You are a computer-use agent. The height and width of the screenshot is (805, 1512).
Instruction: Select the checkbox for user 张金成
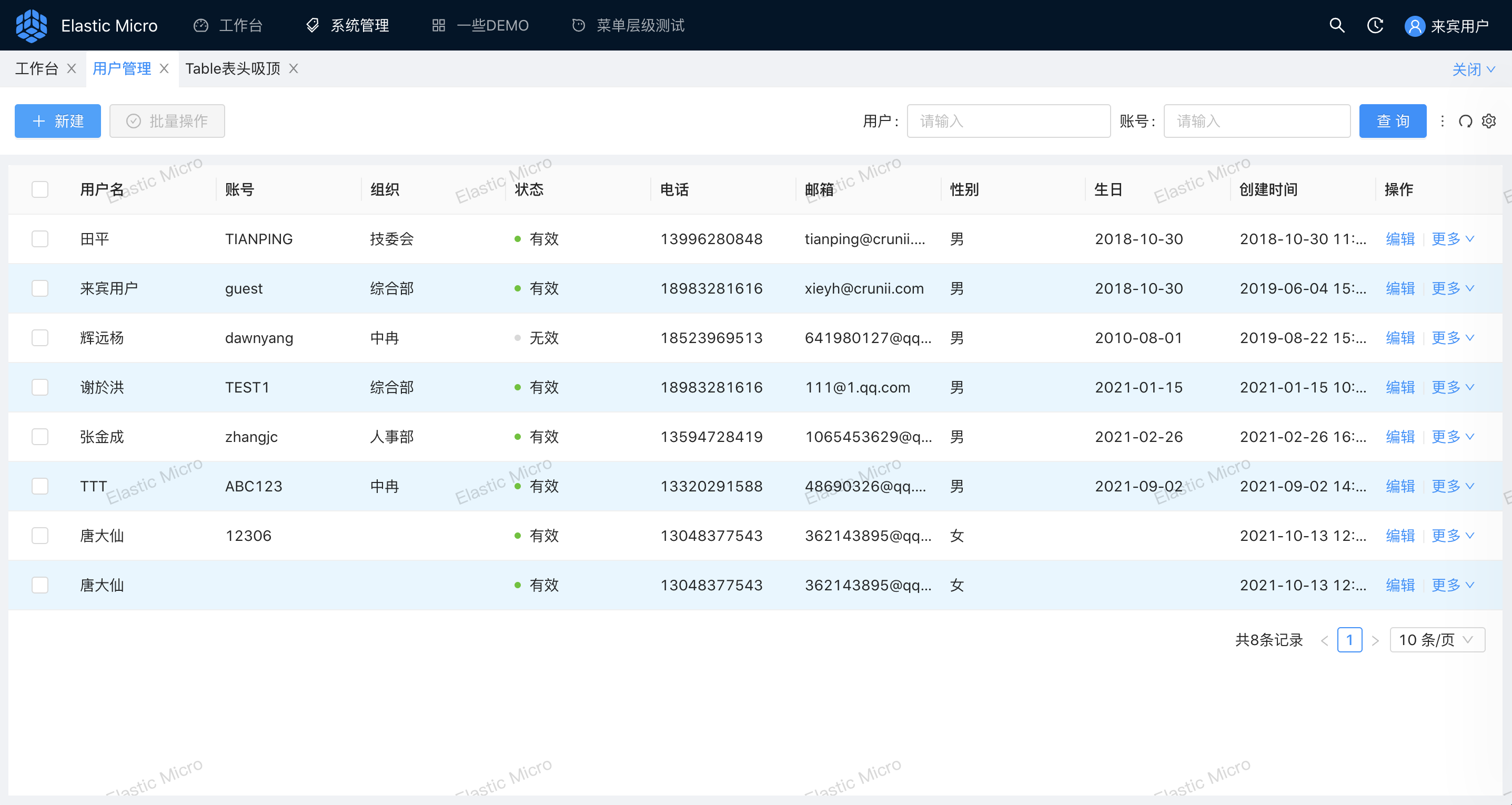pos(40,437)
